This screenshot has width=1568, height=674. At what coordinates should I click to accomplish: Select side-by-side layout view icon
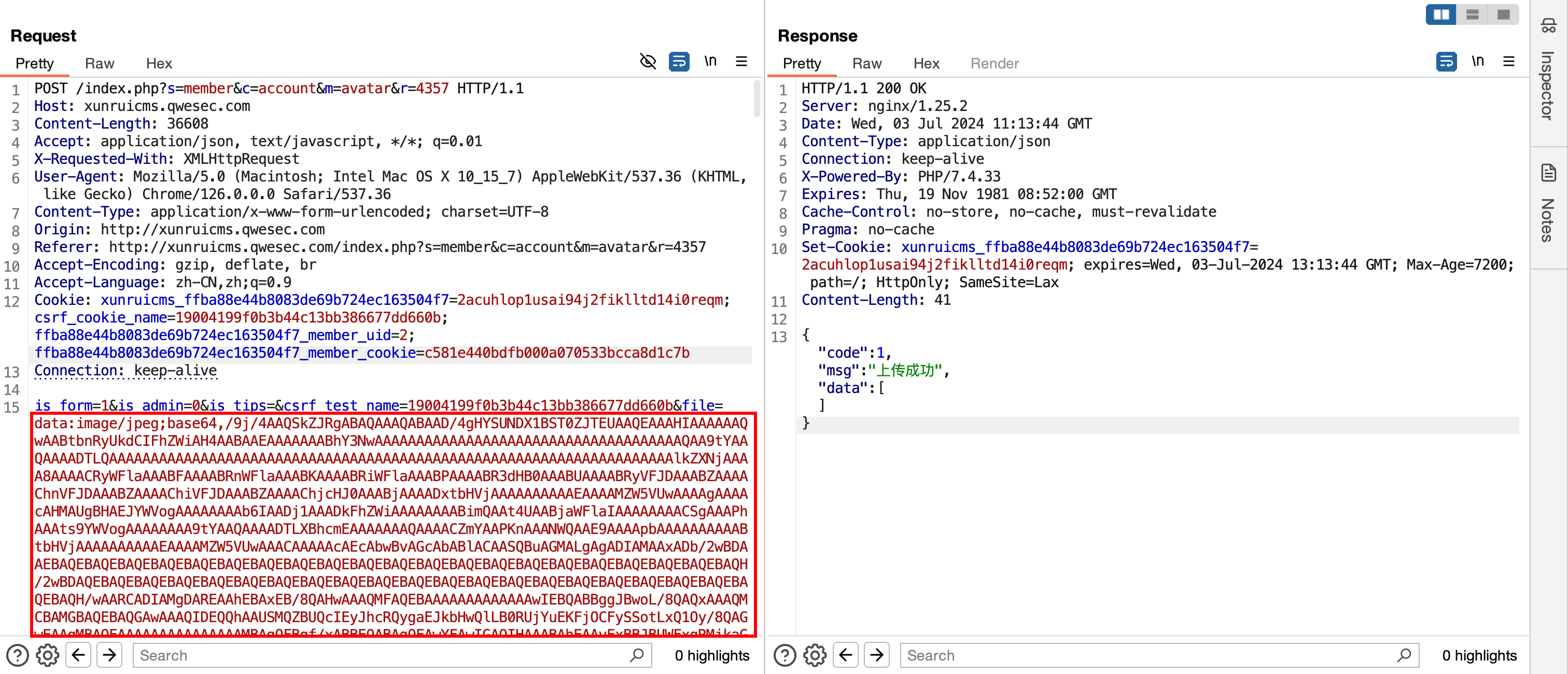click(x=1441, y=14)
